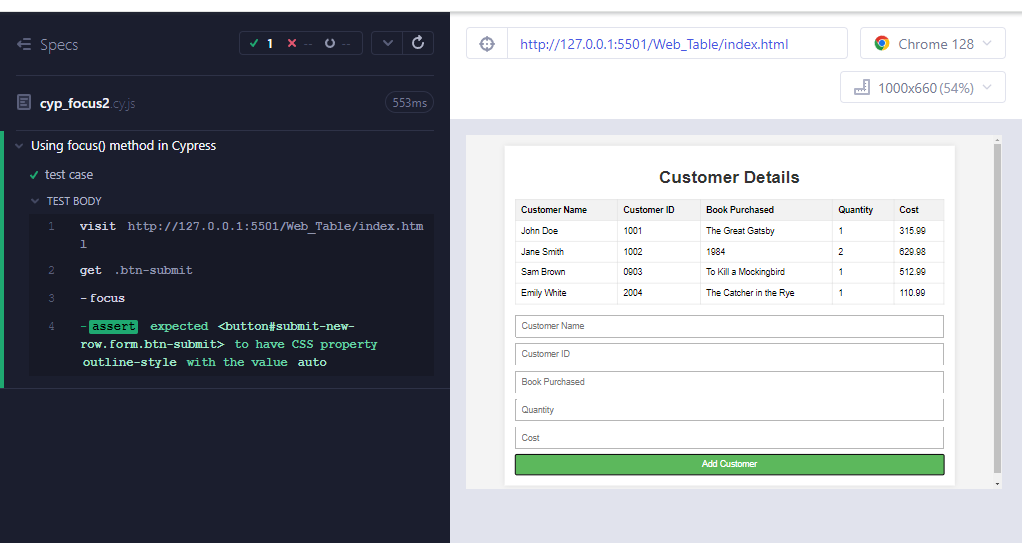Open the Chrome 128 browser dropdown
1022x543 pixels.
pyautogui.click(x=932, y=44)
